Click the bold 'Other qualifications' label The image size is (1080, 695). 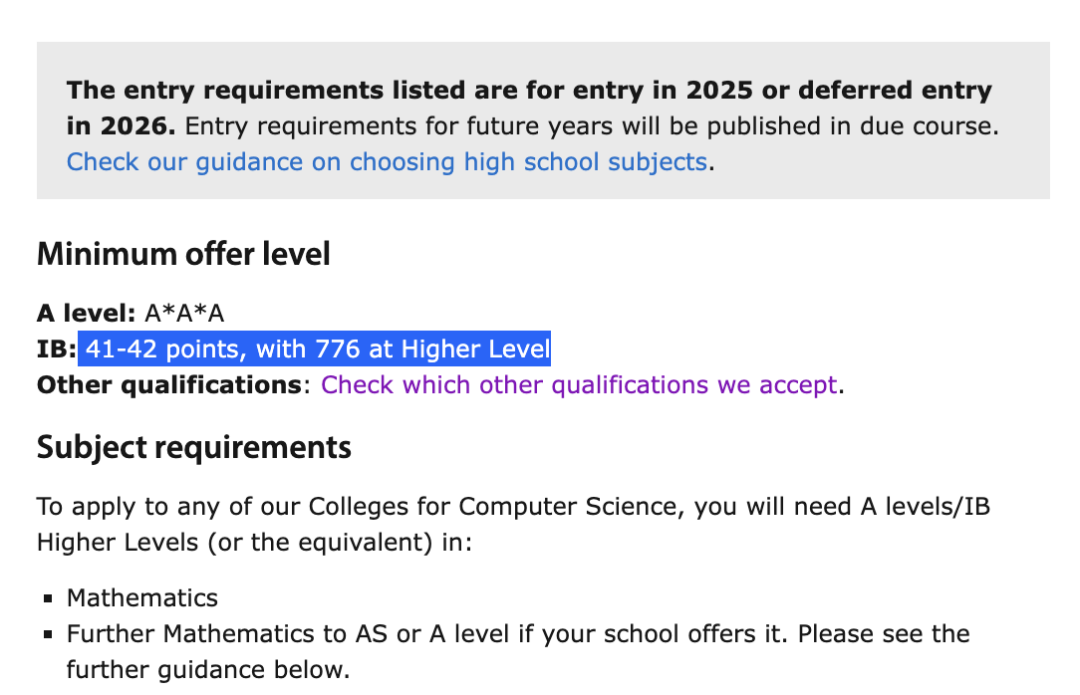169,384
